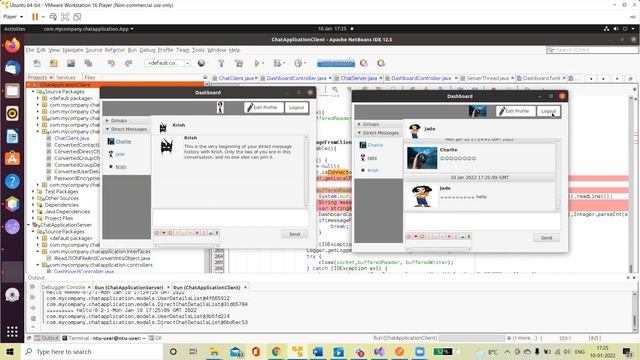Click Charlie's message image in right Dashboard
The image size is (640, 360).
coord(422,158)
